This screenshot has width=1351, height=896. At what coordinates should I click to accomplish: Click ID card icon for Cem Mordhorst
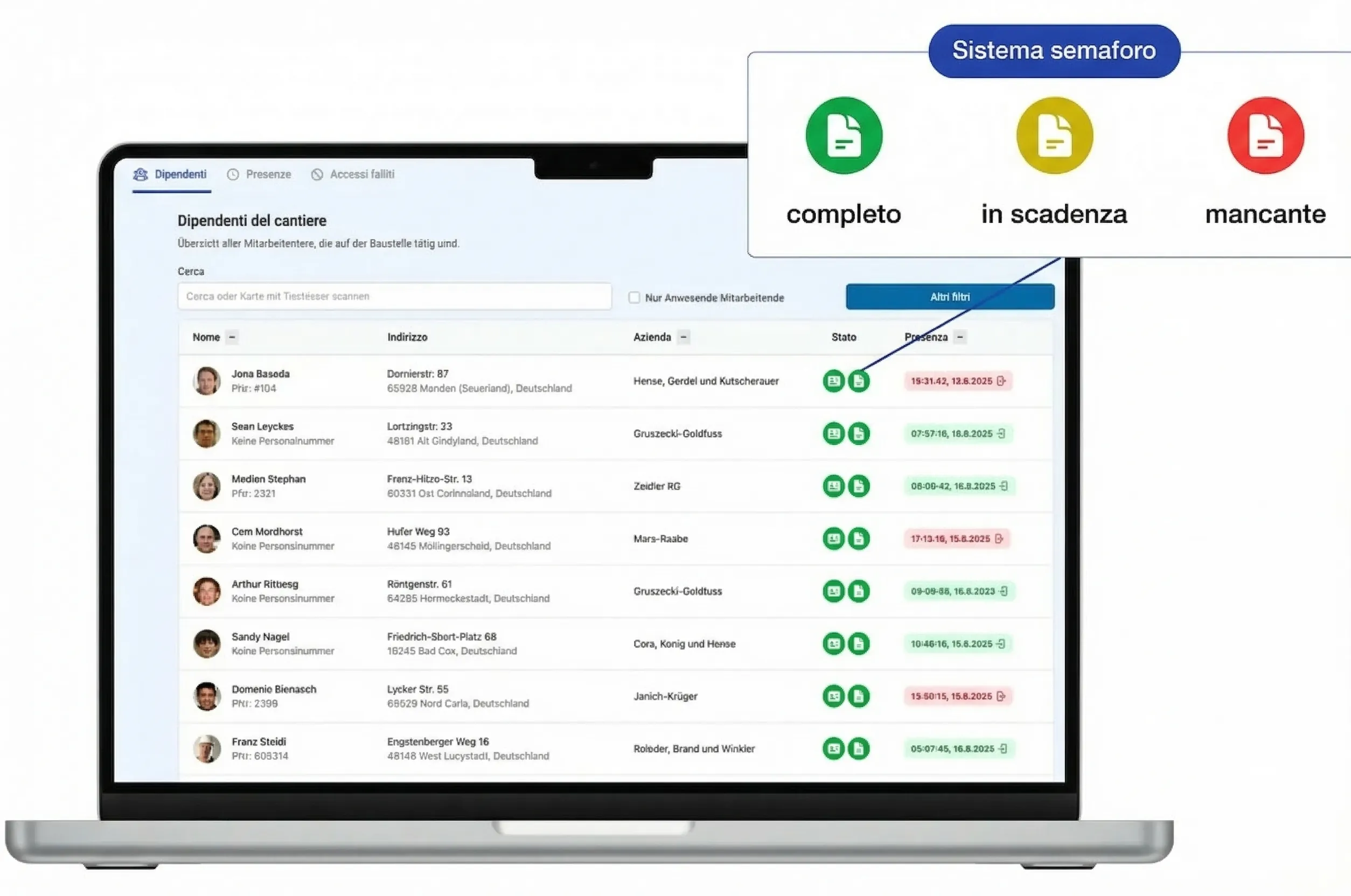834,539
